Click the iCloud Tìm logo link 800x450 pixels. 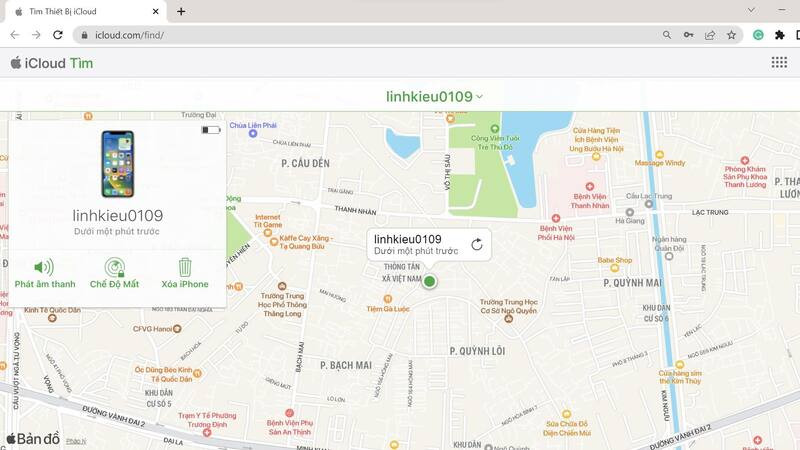(x=52, y=62)
